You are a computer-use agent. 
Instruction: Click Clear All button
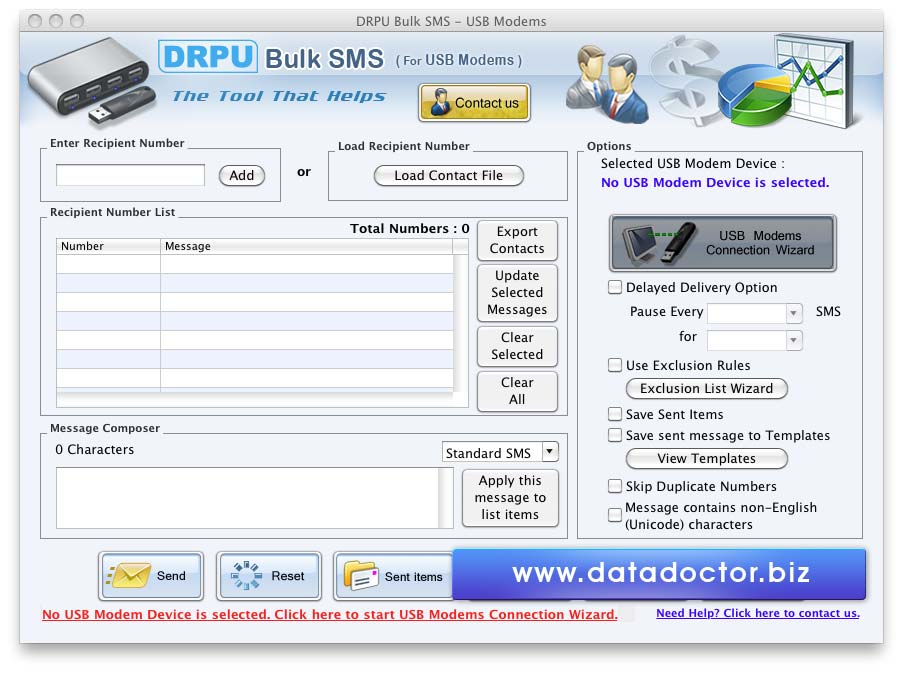tap(517, 391)
